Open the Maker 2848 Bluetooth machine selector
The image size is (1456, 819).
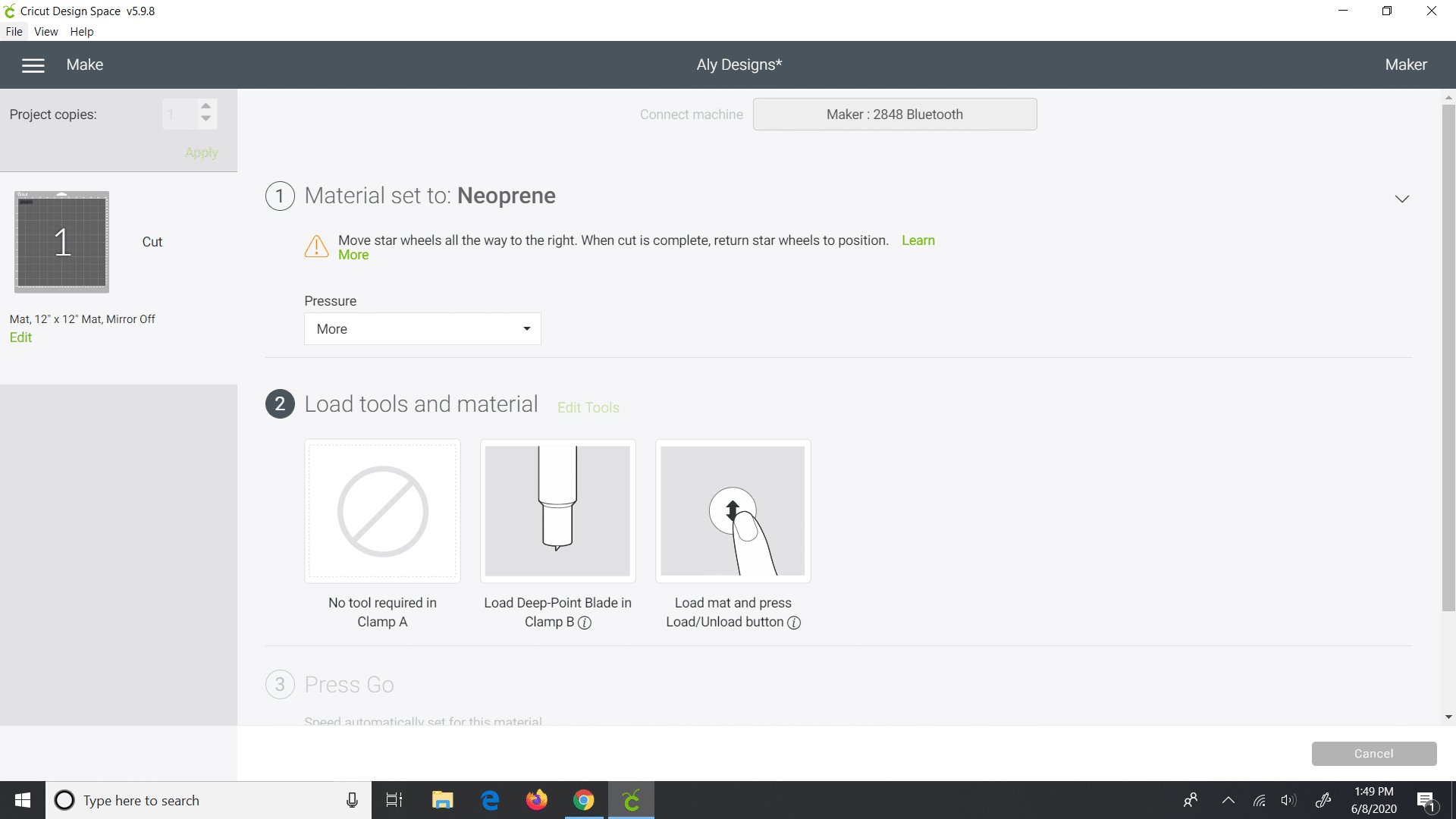click(894, 115)
